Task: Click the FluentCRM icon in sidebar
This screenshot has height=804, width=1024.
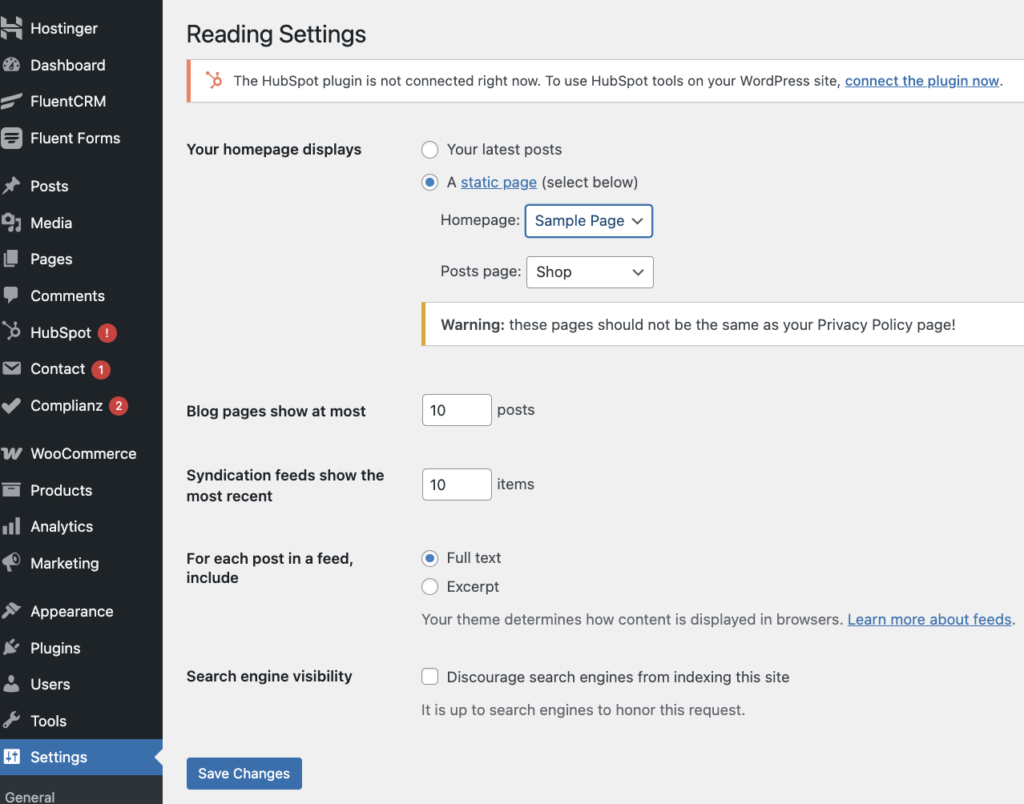Action: 11,101
